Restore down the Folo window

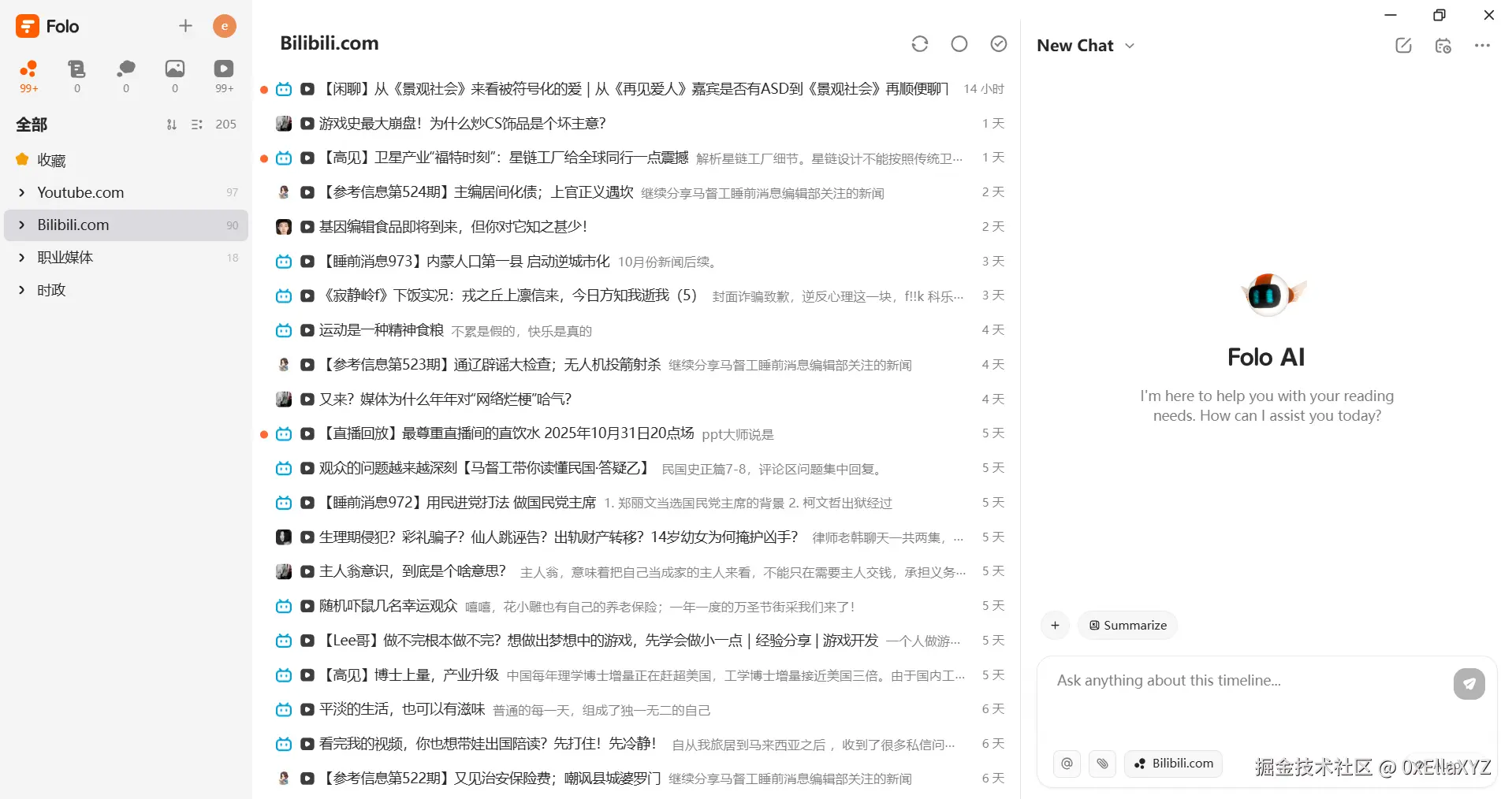(x=1439, y=15)
